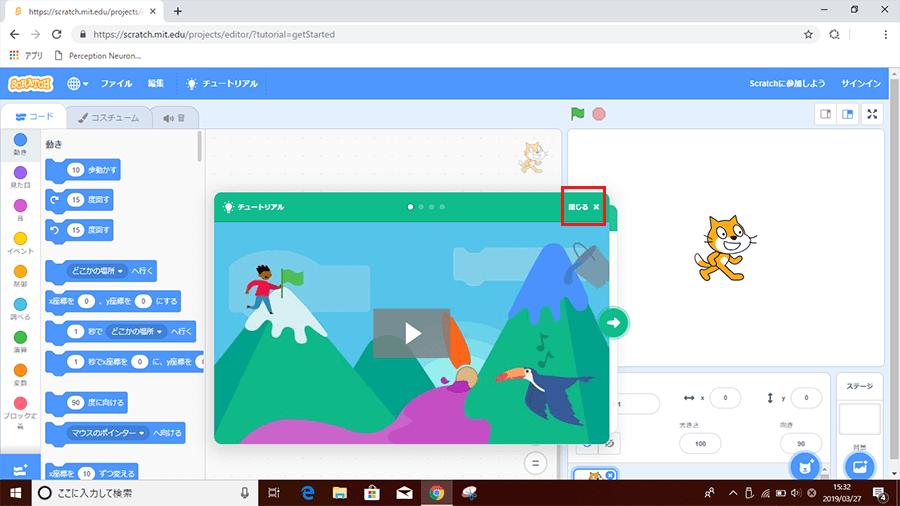Close the tutorial with 閉じる
Image resolution: width=900 pixels, height=506 pixels.
(x=584, y=207)
